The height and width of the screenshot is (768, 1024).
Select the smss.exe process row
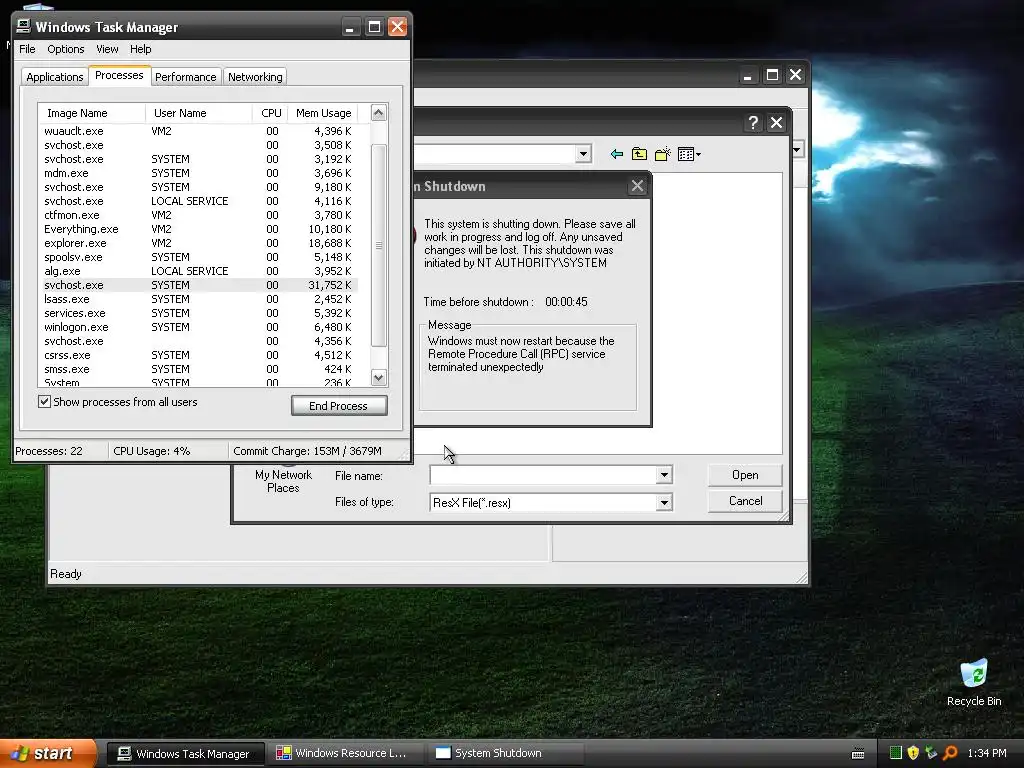click(198, 369)
